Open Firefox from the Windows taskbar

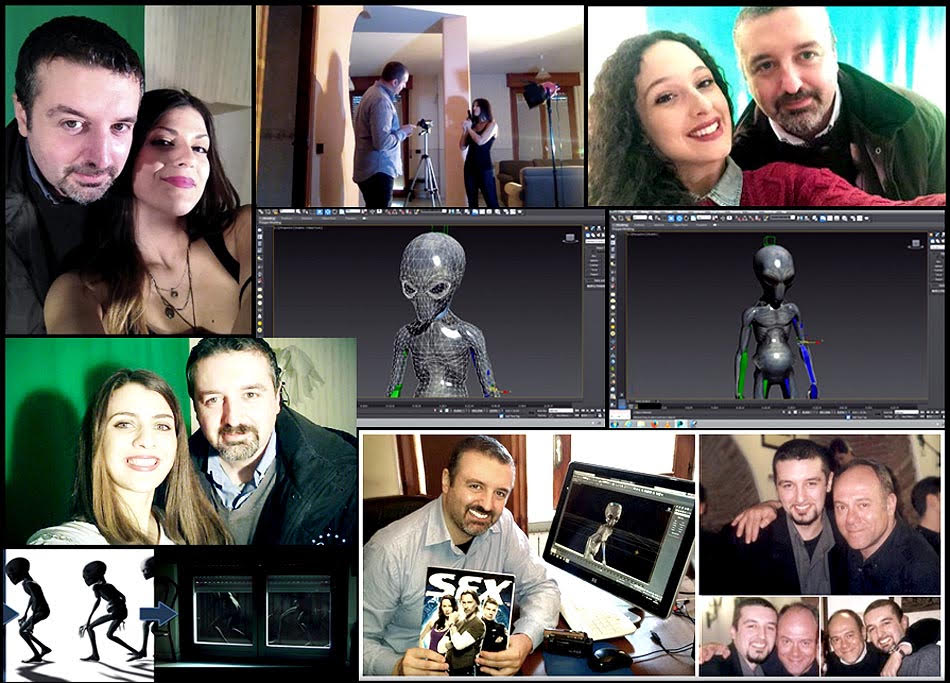(654, 424)
